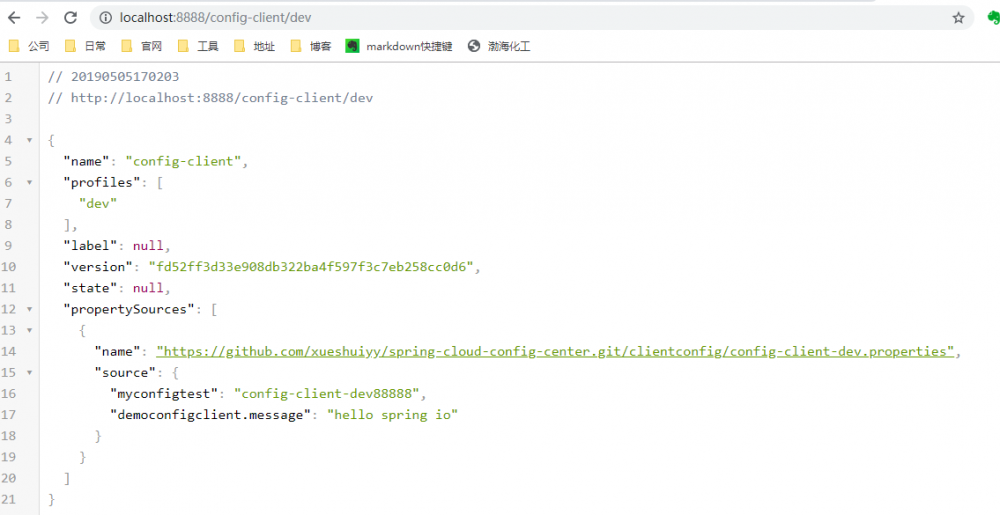Click the version hash value
This screenshot has width=1000, height=515.
(311, 266)
